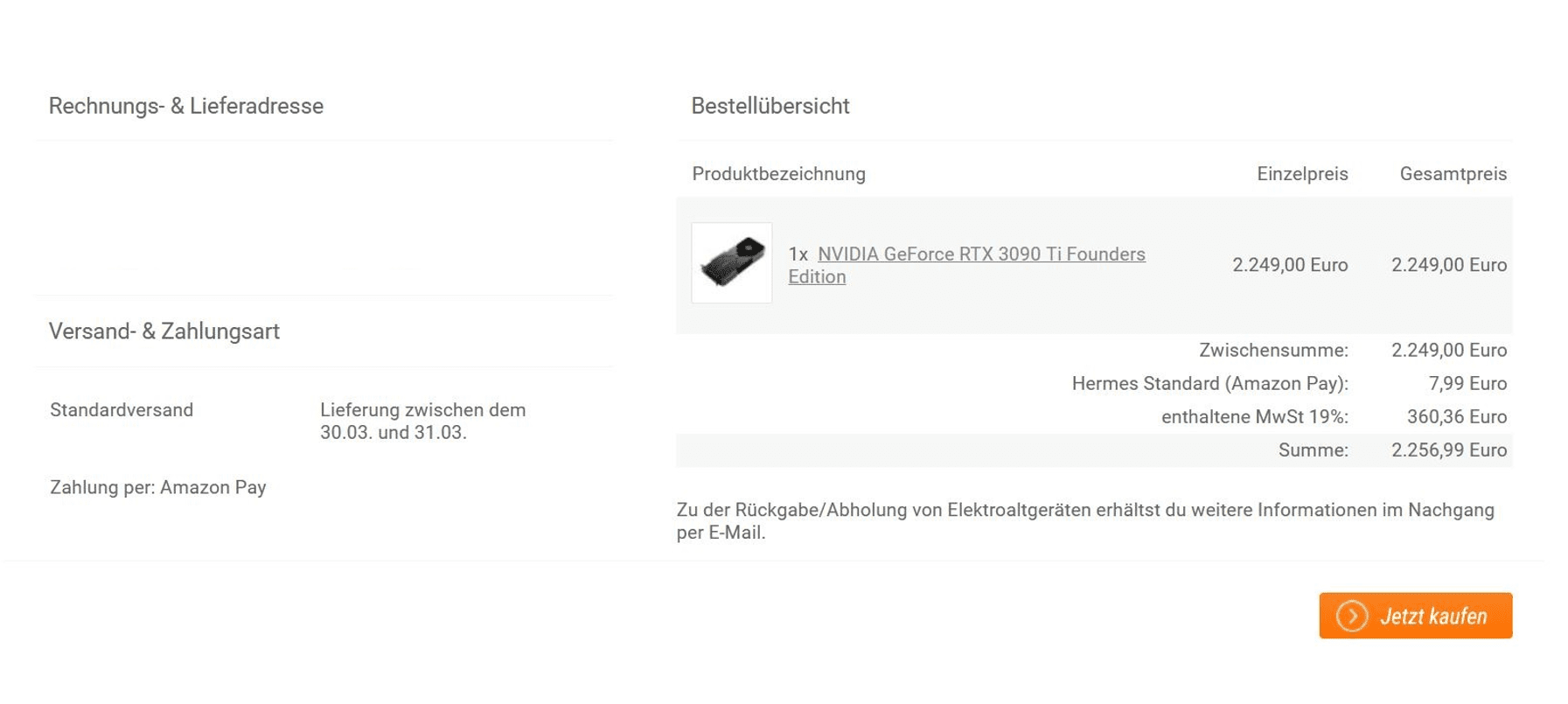Click the Rechnungs- & Lieferadresse heading
1568x704 pixels.
(186, 106)
